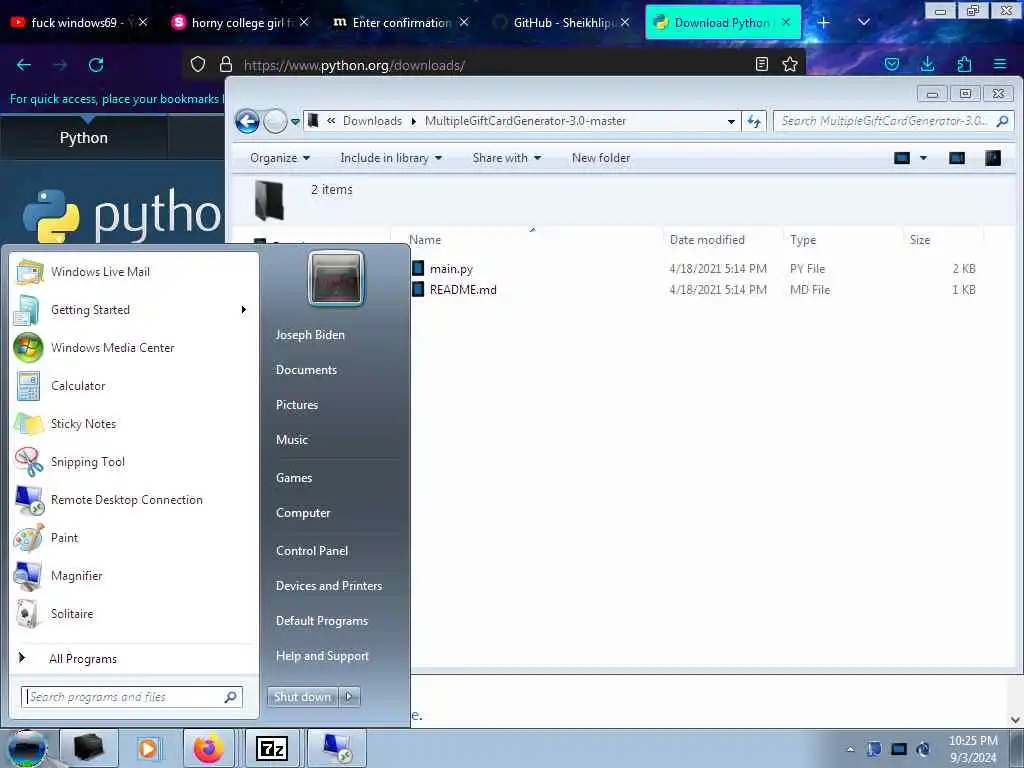Click the Shut down button
The width and height of the screenshot is (1024, 768).
[x=302, y=697]
